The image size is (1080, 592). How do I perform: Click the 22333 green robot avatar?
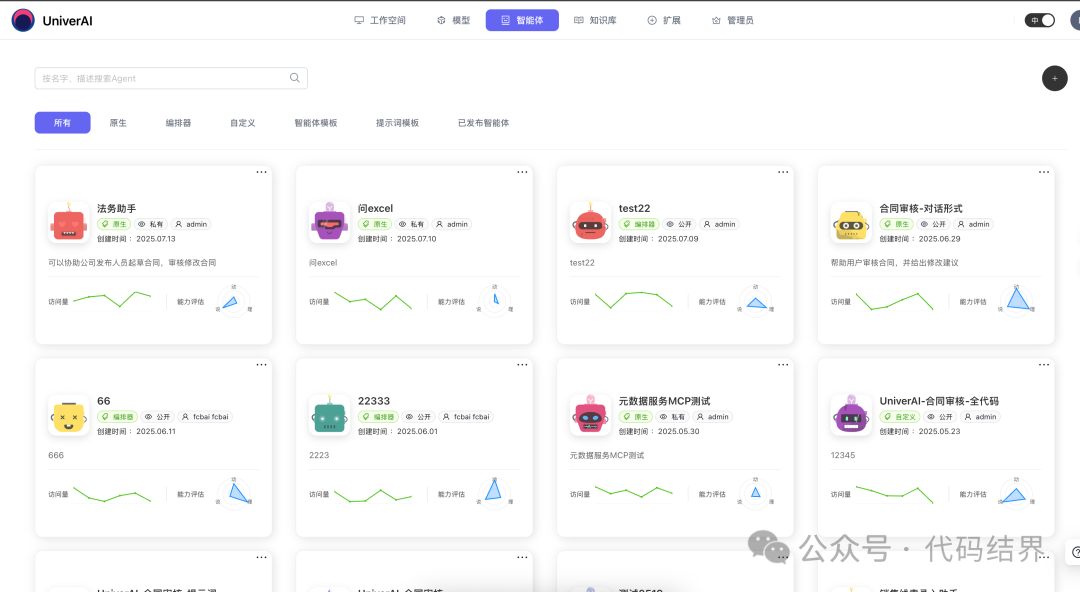click(x=329, y=414)
